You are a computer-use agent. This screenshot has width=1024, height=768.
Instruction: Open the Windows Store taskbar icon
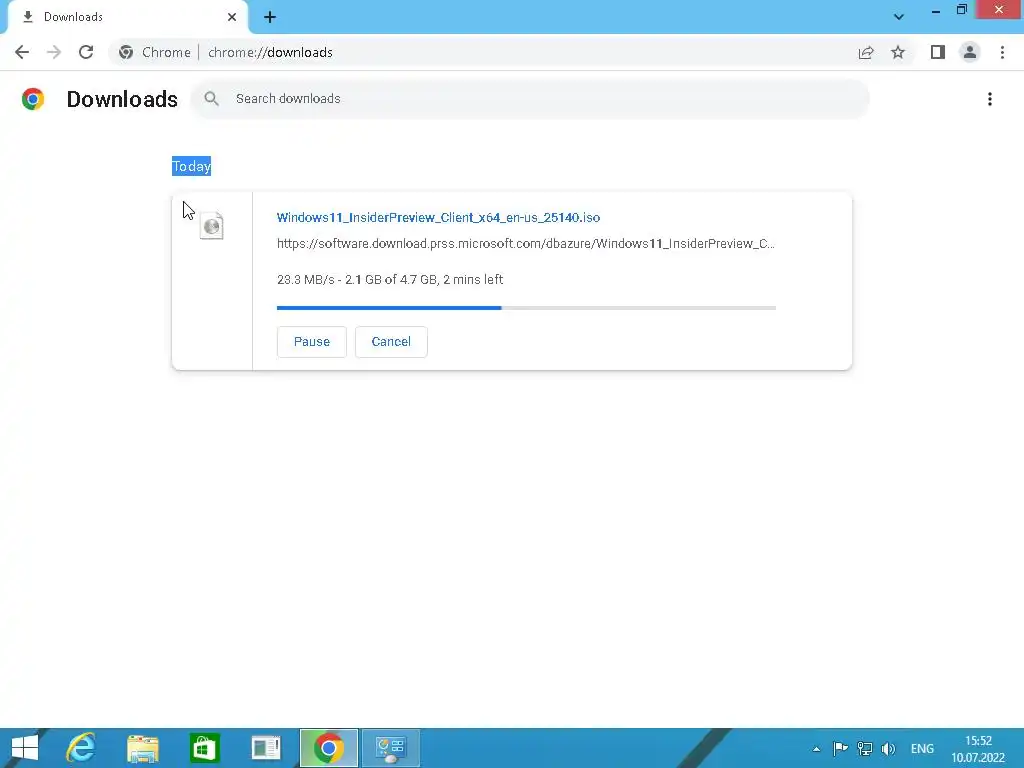[x=204, y=748]
